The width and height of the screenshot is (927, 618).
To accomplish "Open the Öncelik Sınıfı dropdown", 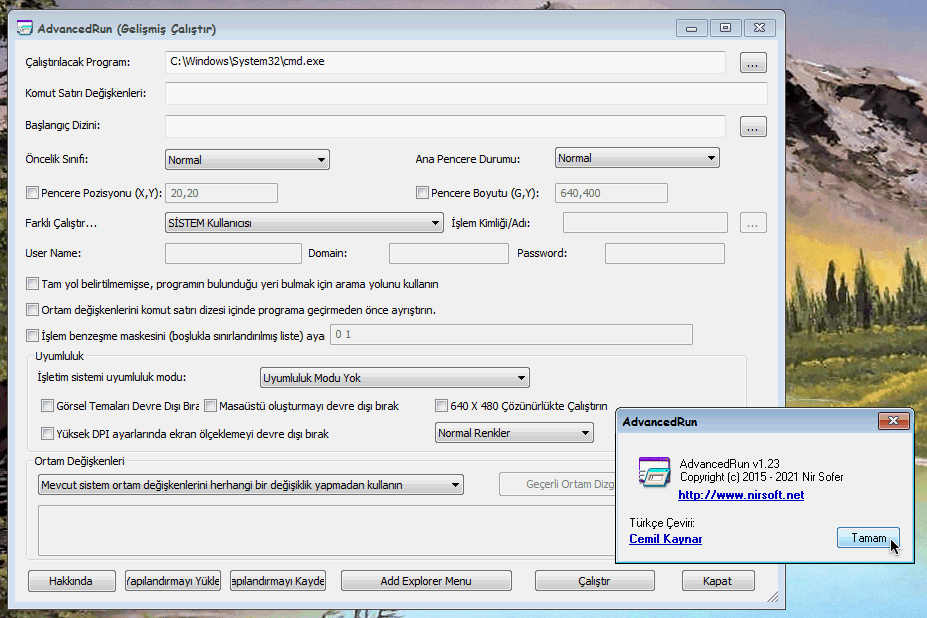I will (x=247, y=160).
